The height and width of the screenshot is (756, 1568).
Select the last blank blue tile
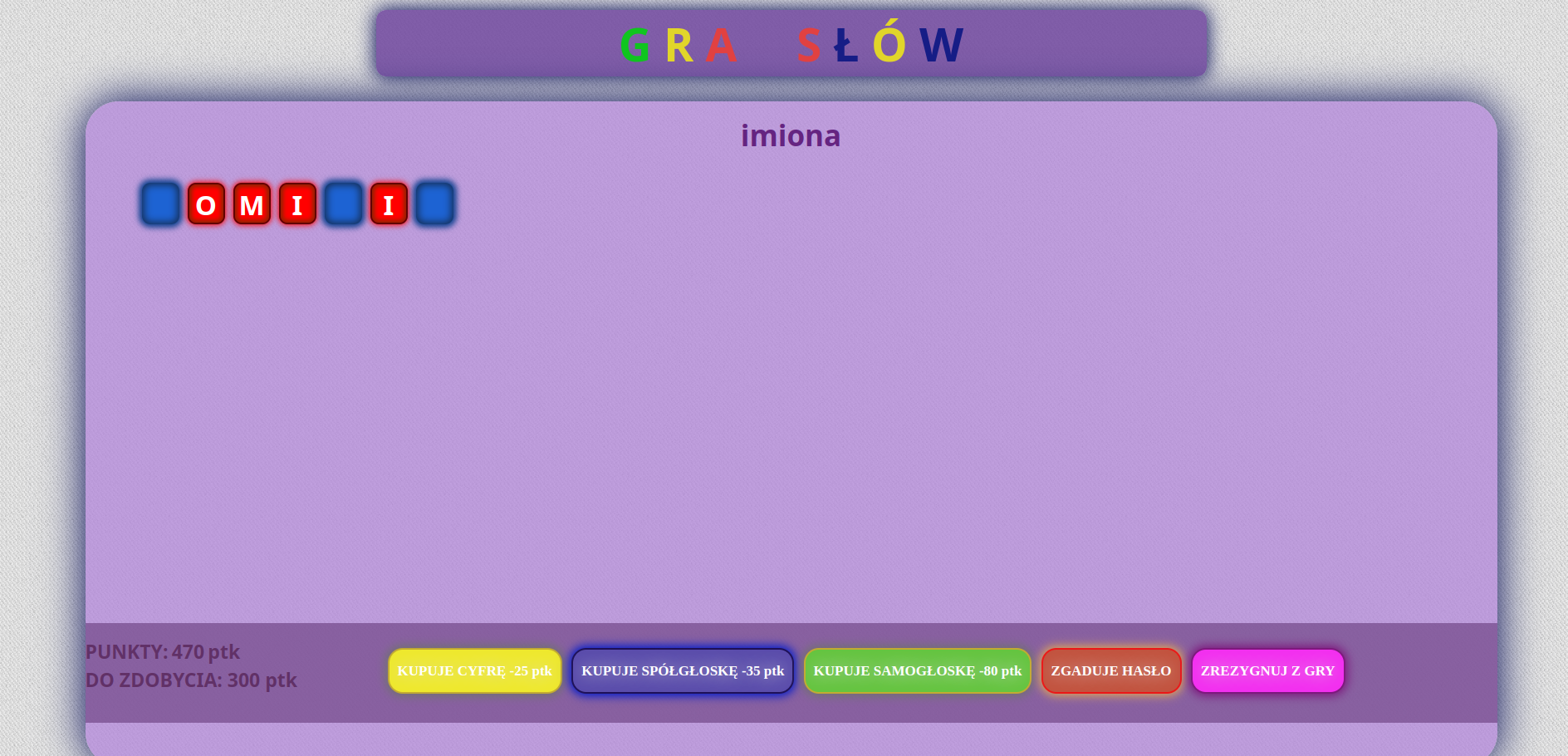(x=434, y=204)
